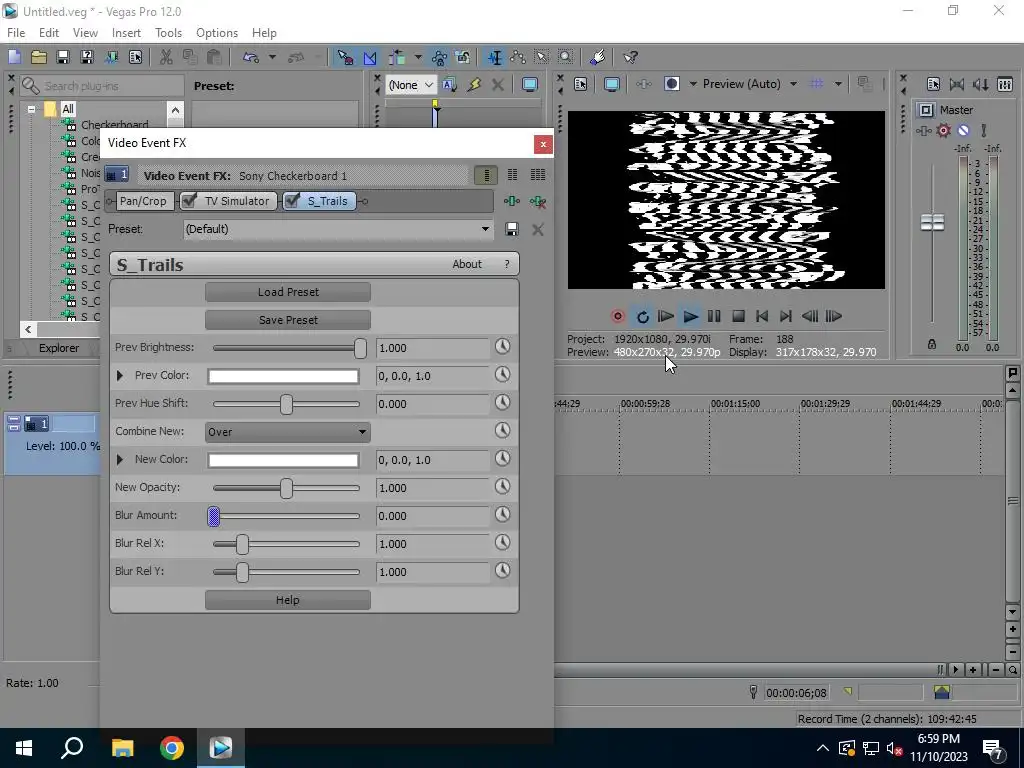This screenshot has height=768, width=1024.
Task: Click Play in the preview transport
Action: pyautogui.click(x=690, y=317)
